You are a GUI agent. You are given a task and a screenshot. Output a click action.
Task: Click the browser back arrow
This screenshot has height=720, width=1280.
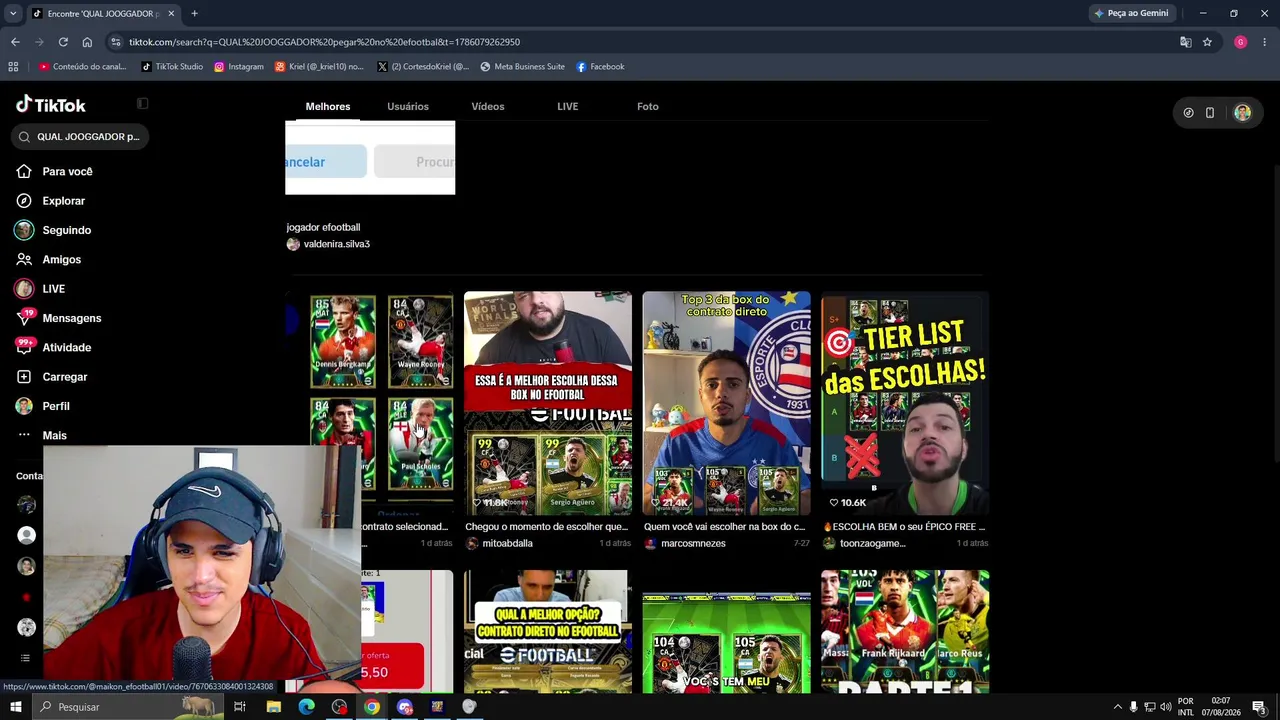point(15,42)
